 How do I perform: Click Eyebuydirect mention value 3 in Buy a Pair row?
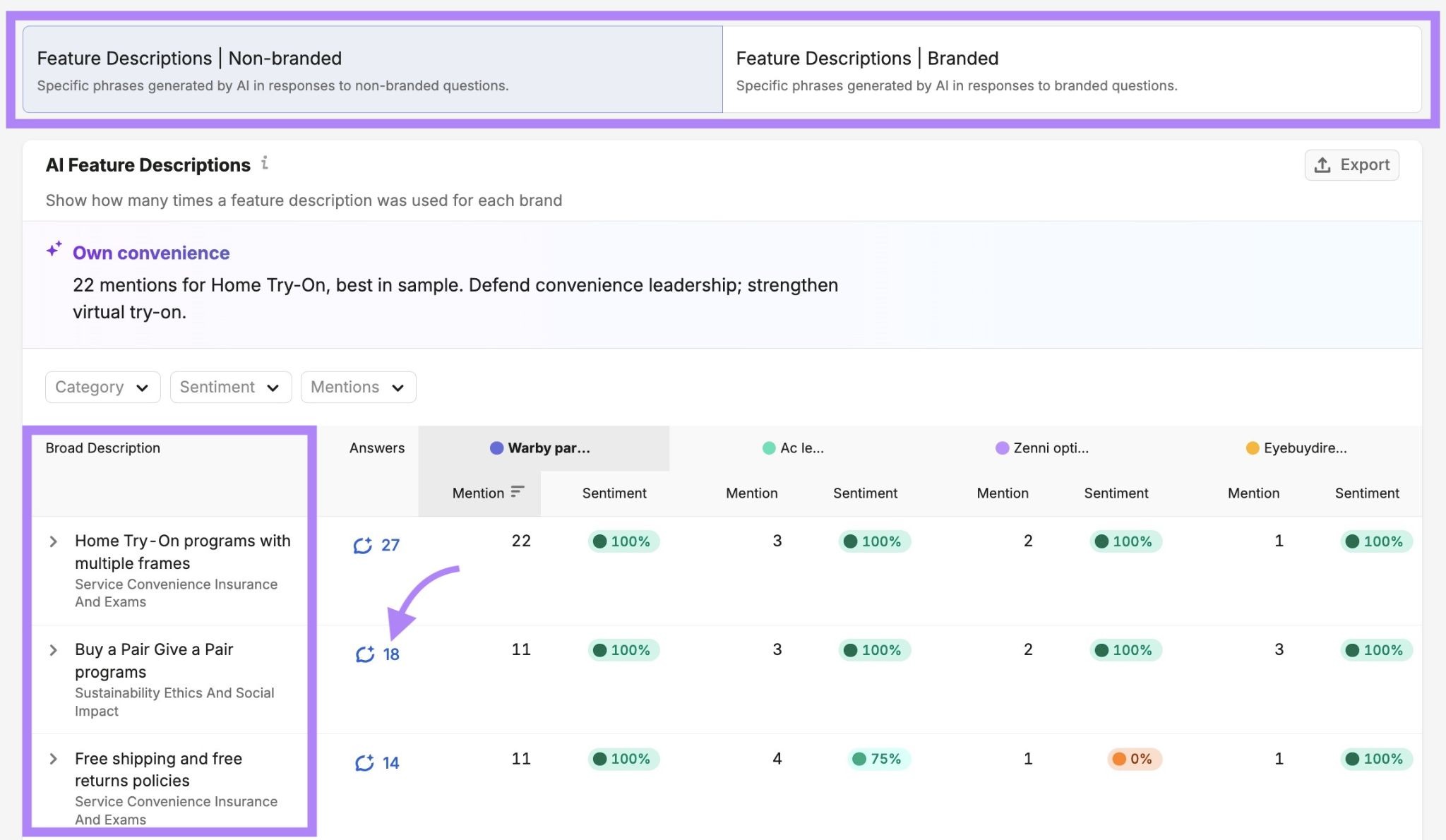tap(1279, 649)
